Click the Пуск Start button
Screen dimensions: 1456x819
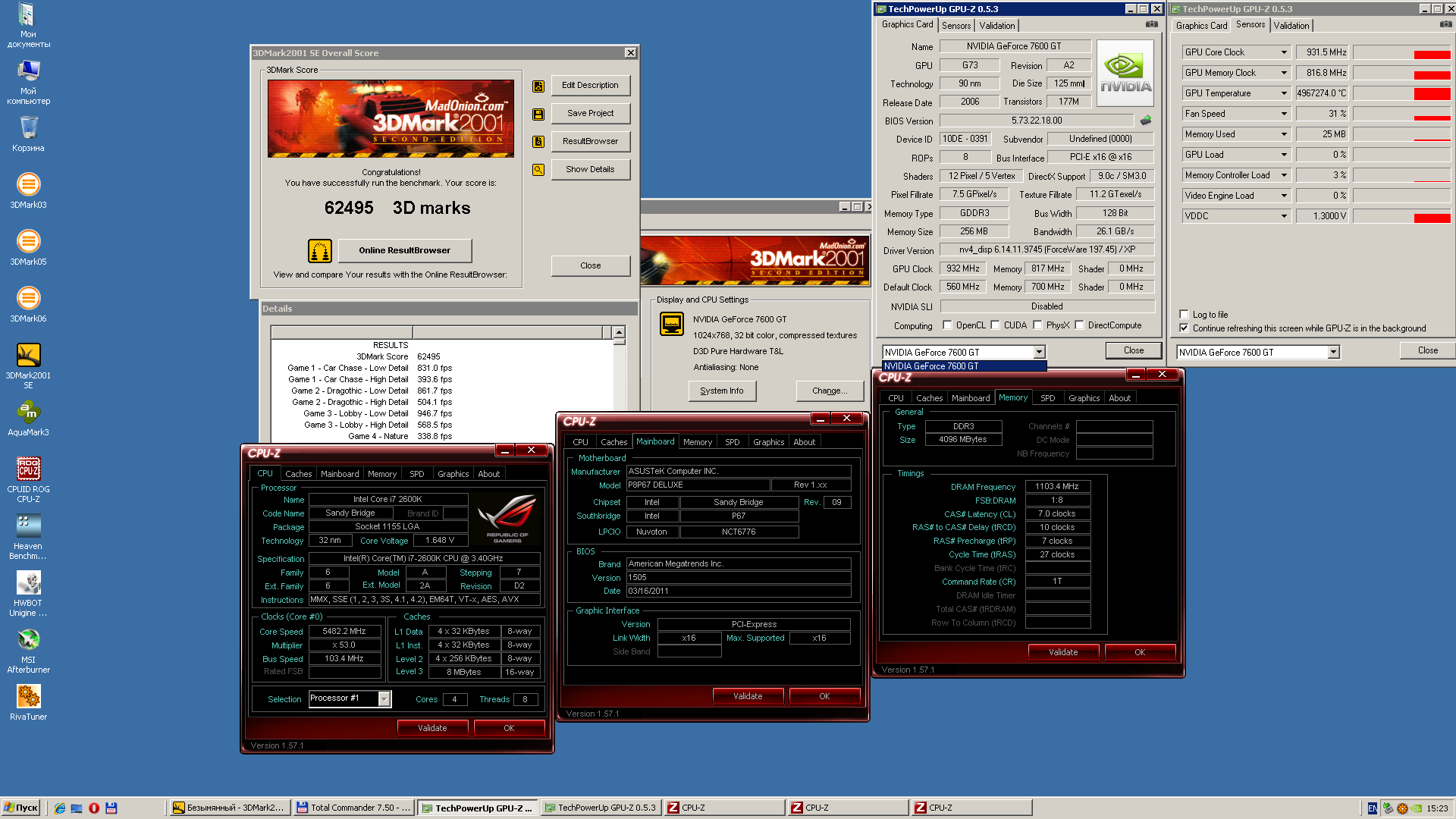[20, 808]
